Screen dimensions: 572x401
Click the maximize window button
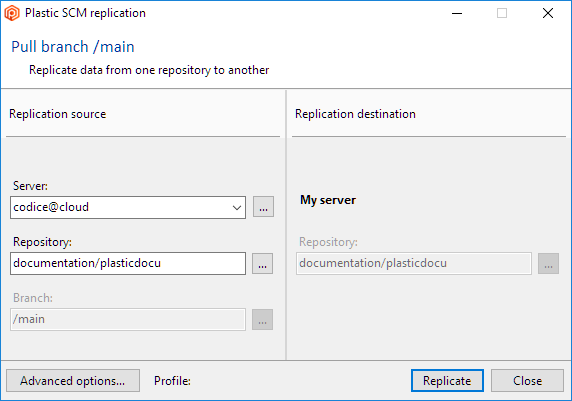pyautogui.click(x=502, y=14)
